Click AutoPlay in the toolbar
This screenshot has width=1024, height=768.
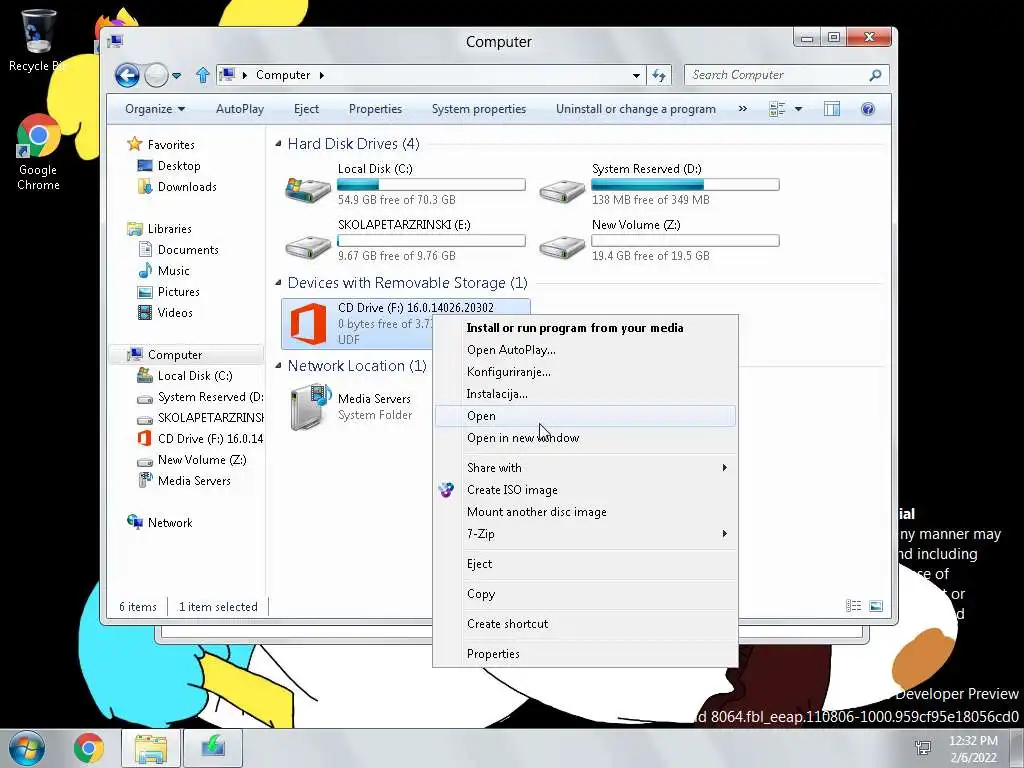240,109
